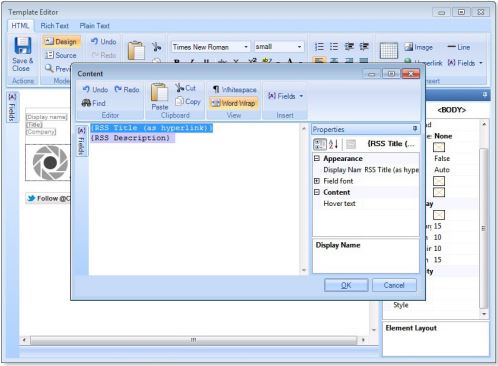
Task: Click the OK button
Action: [346, 285]
